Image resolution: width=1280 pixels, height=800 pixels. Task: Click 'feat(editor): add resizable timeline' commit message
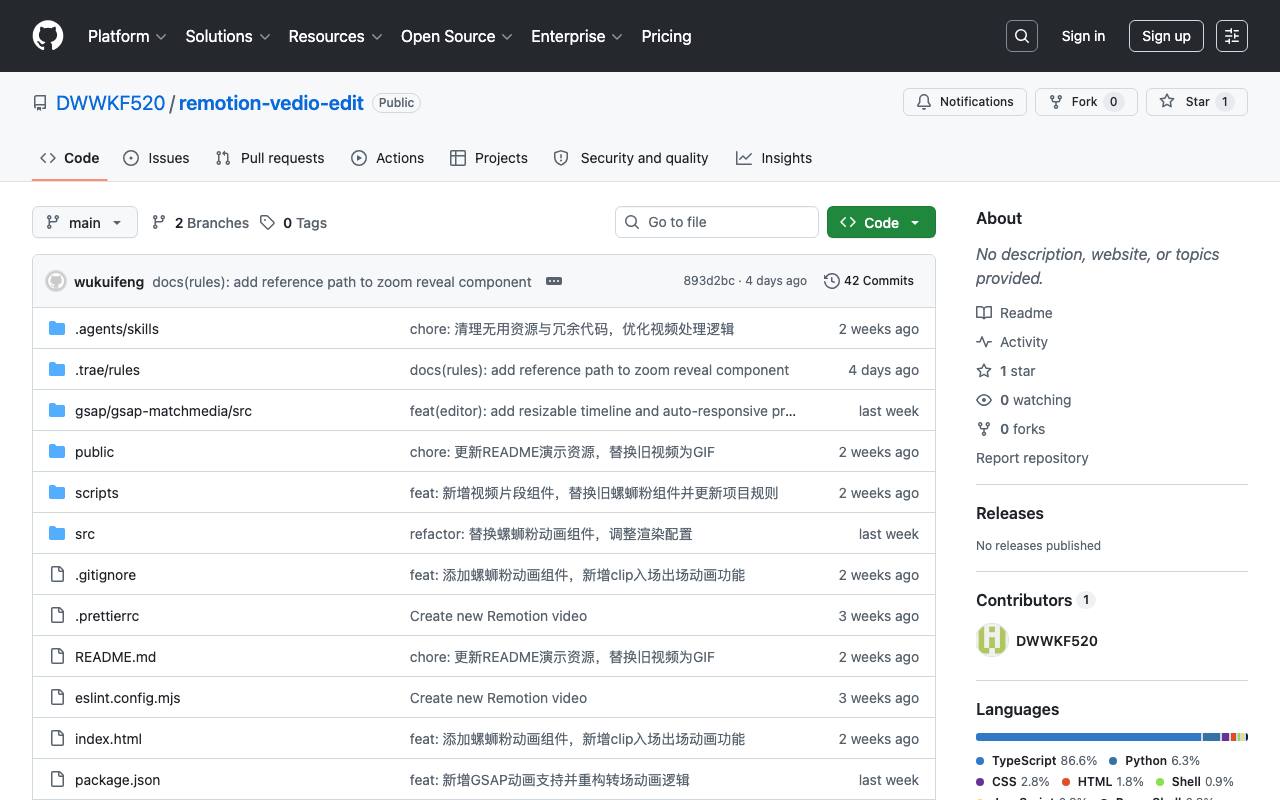[603, 411]
